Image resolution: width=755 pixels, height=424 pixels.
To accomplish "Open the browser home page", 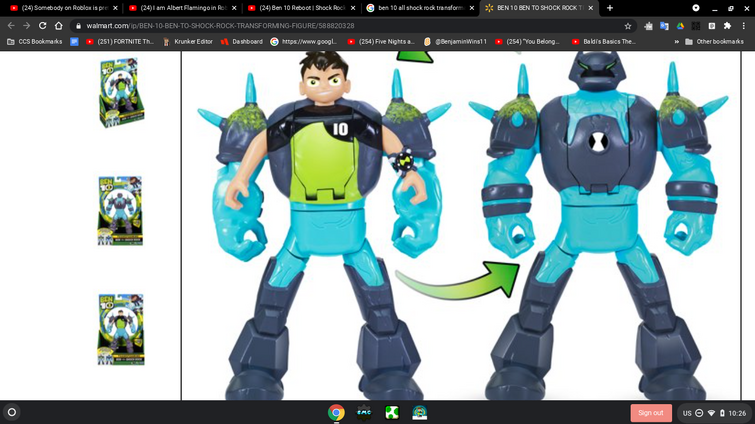I will (58, 26).
